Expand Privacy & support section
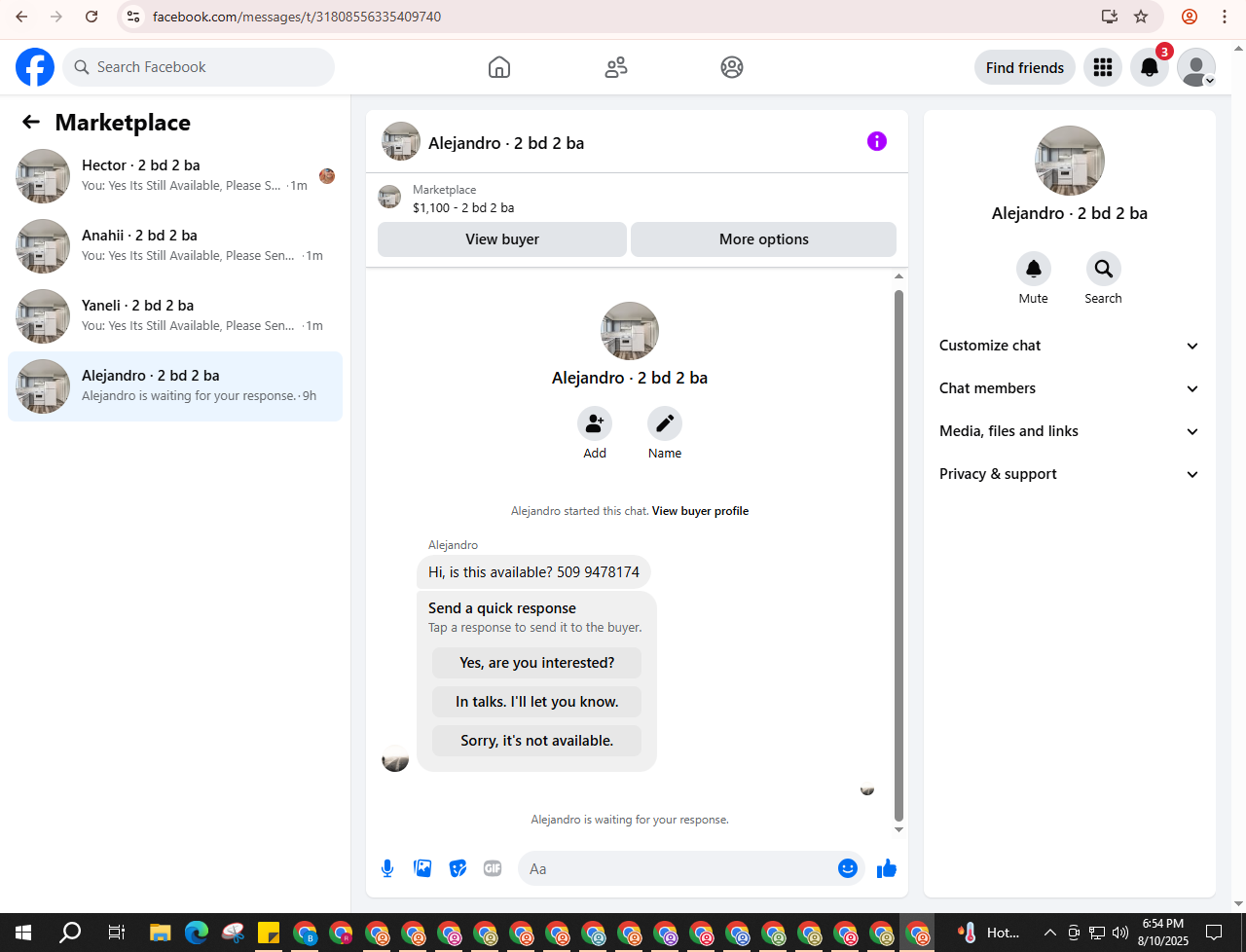 coord(1070,474)
